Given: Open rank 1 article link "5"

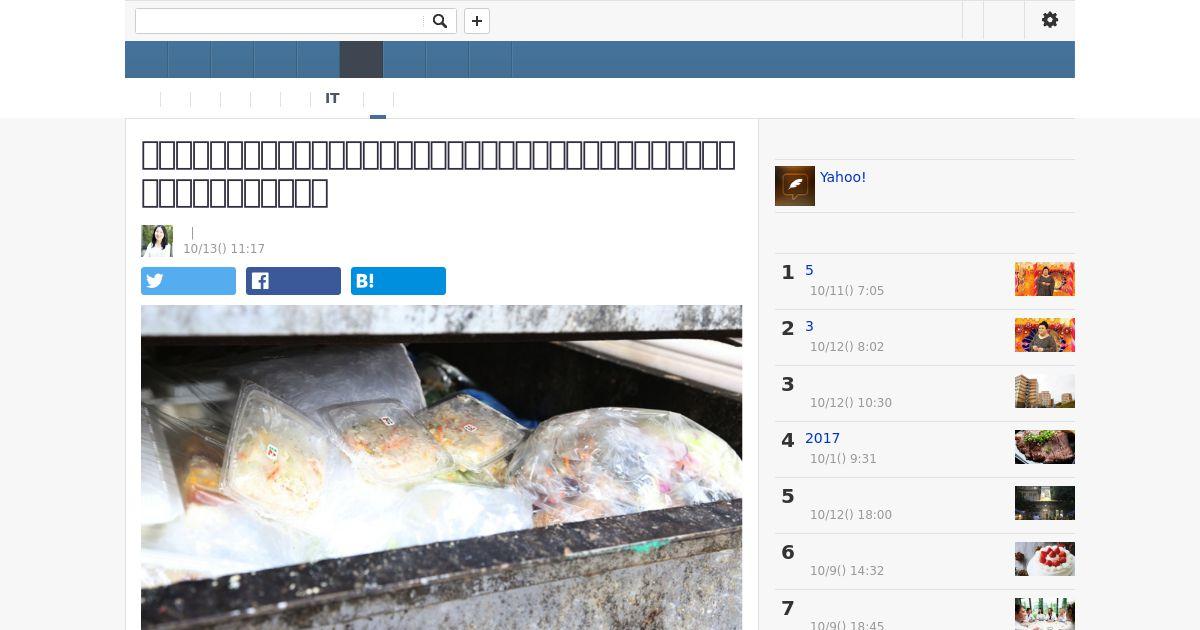Looking at the screenshot, I should pos(809,271).
